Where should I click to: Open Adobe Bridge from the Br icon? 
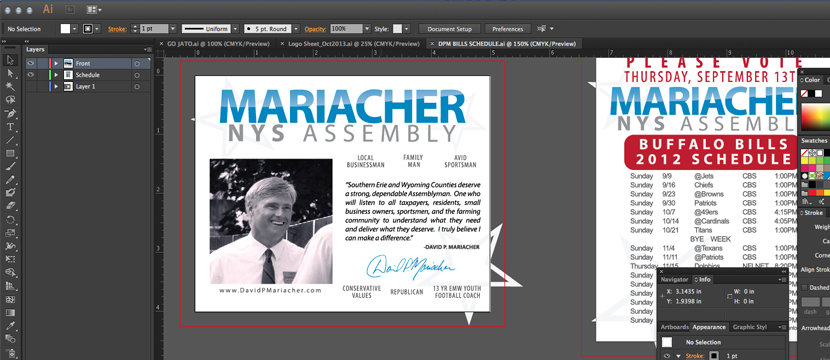tap(71, 10)
